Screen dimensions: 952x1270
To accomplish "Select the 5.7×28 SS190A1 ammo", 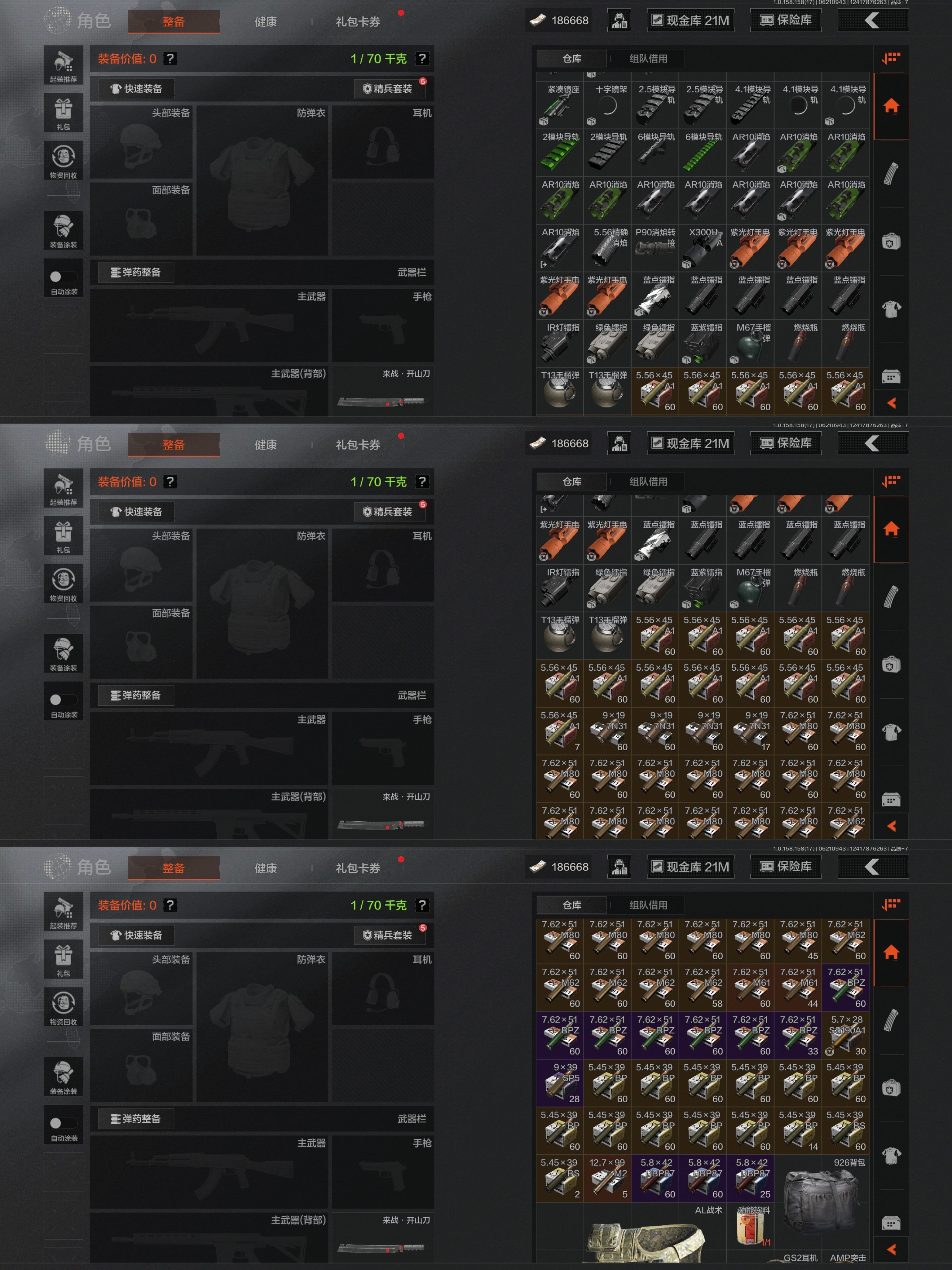I will click(845, 1036).
